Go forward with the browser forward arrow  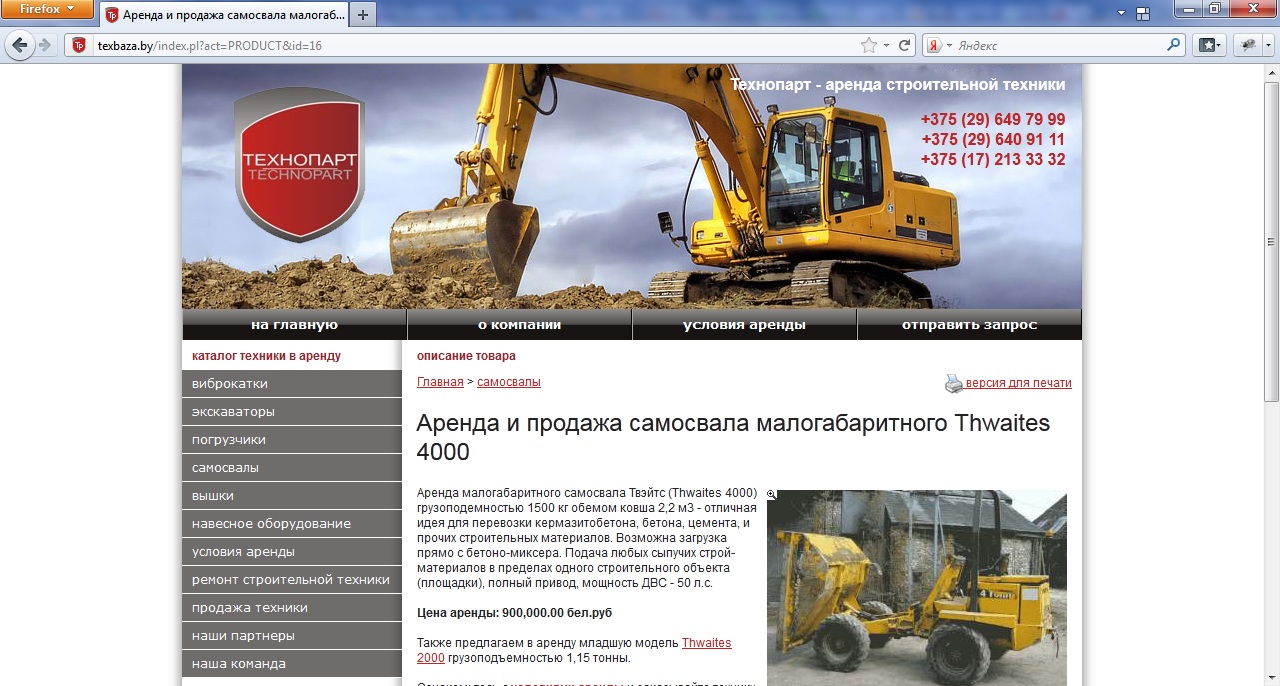45,45
